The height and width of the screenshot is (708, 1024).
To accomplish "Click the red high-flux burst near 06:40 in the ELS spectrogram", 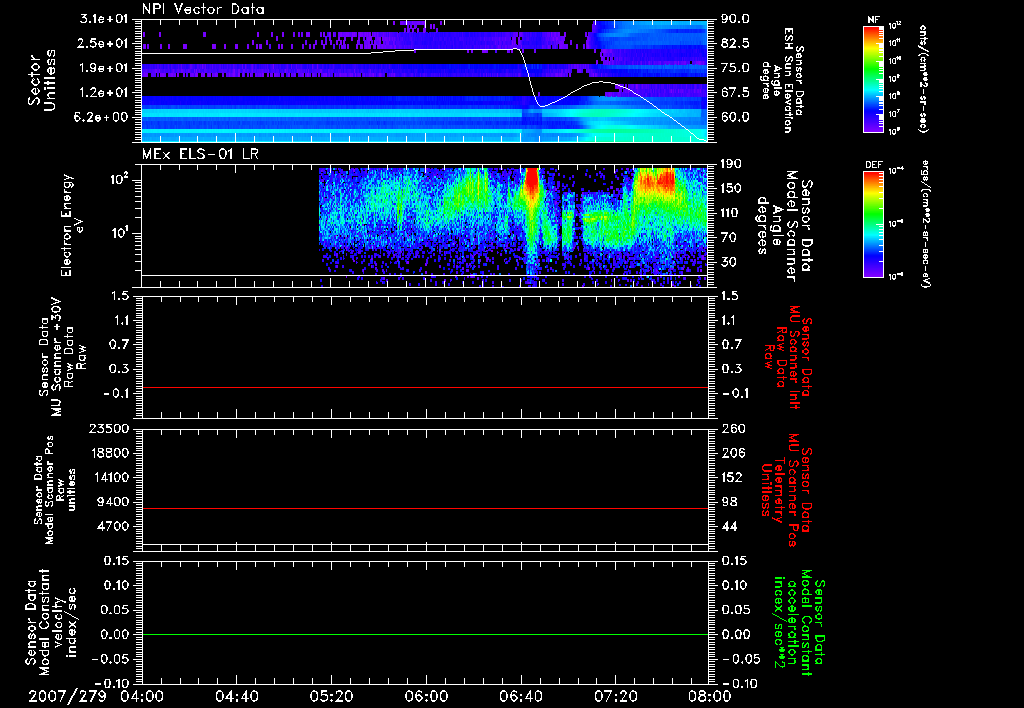I will click(x=532, y=182).
